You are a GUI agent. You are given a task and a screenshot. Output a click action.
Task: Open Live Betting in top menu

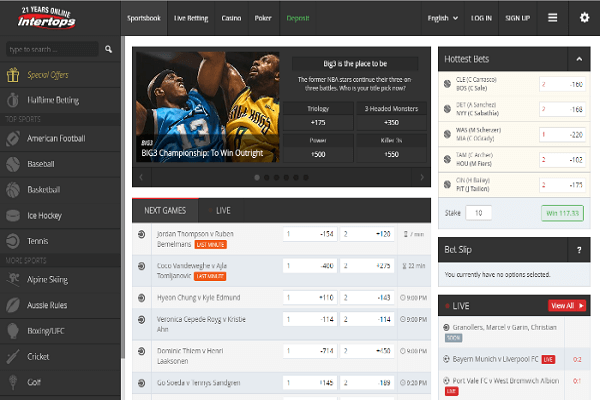(x=191, y=18)
